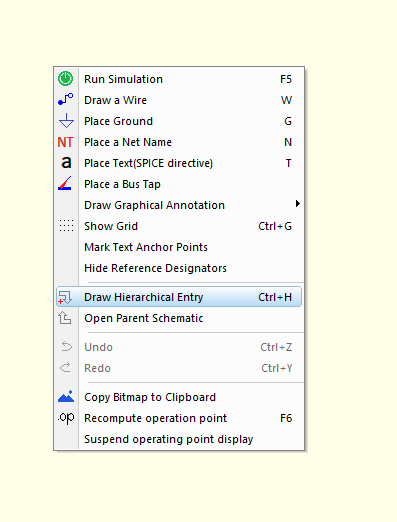Click the red NT net name icon

coord(65,142)
